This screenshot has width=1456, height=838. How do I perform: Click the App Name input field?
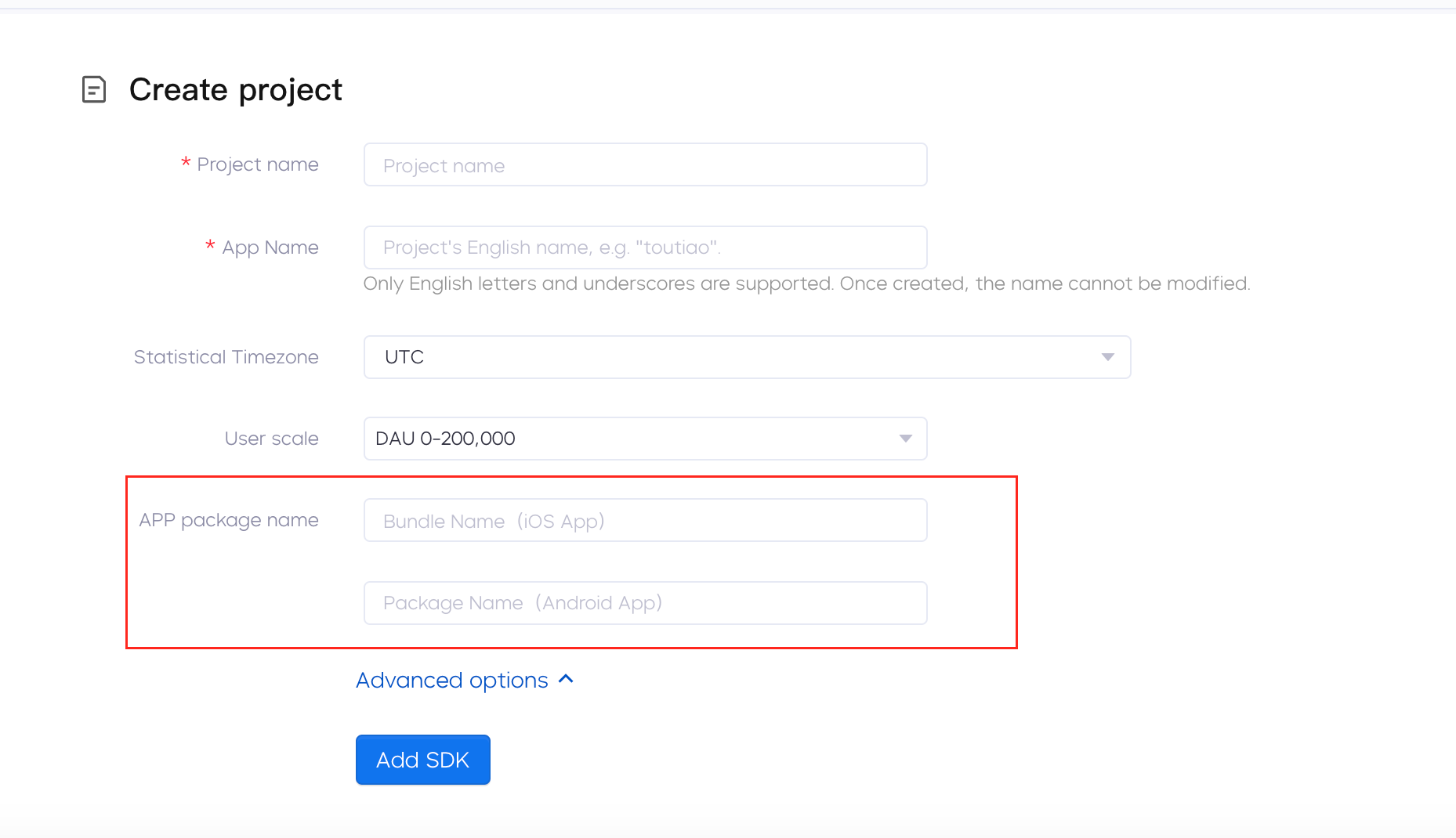[645, 247]
